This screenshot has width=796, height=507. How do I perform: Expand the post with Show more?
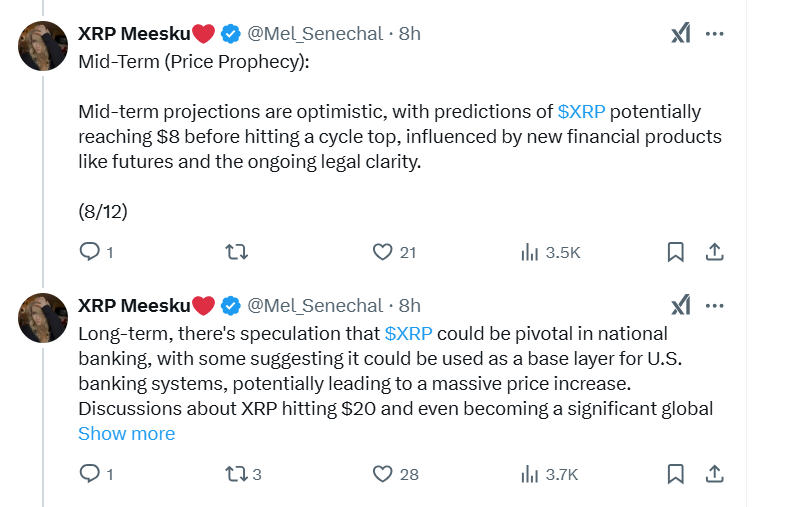pyautogui.click(x=126, y=433)
